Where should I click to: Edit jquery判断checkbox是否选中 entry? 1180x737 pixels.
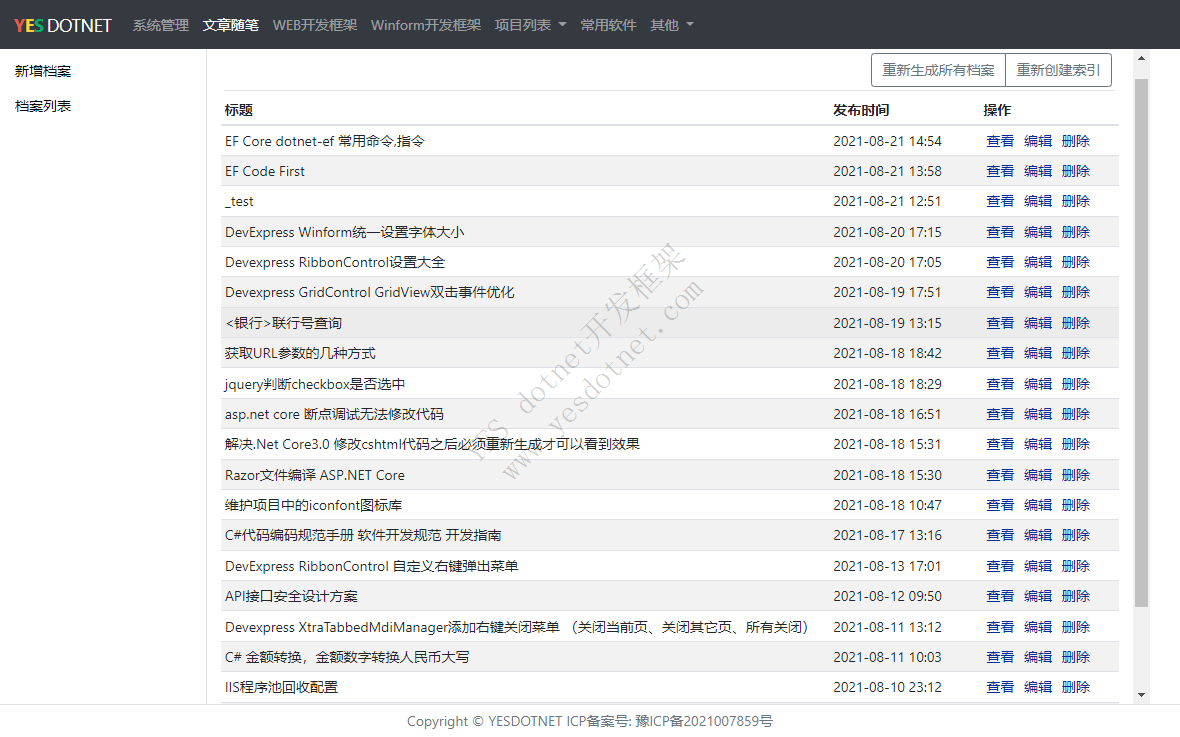pos(1038,384)
